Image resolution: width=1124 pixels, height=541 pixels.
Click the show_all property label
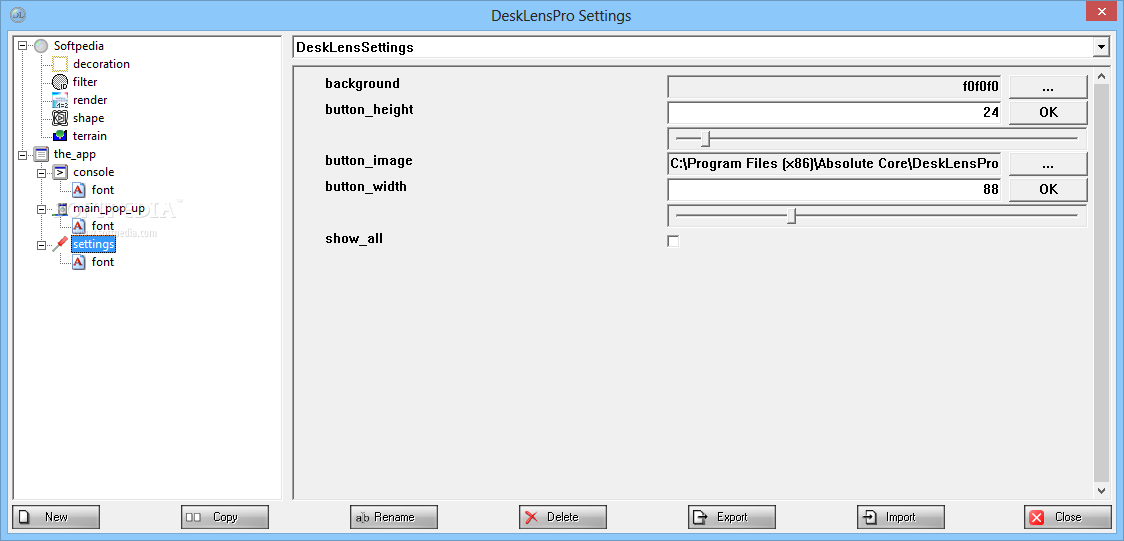tap(354, 239)
